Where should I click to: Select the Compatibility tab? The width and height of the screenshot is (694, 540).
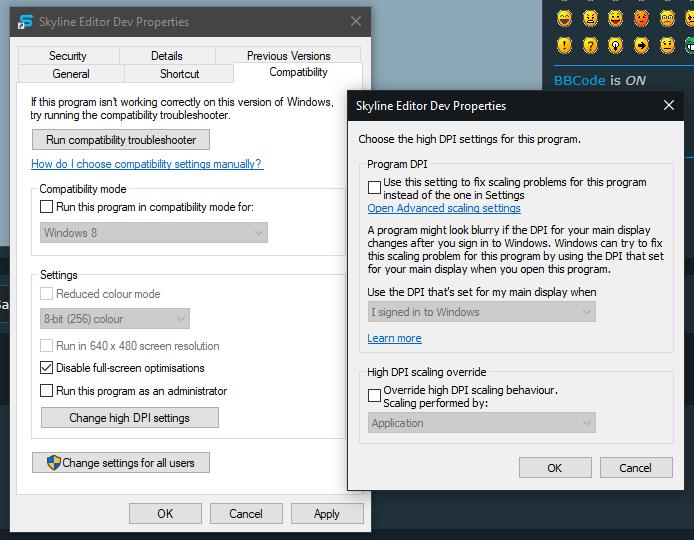(298, 72)
